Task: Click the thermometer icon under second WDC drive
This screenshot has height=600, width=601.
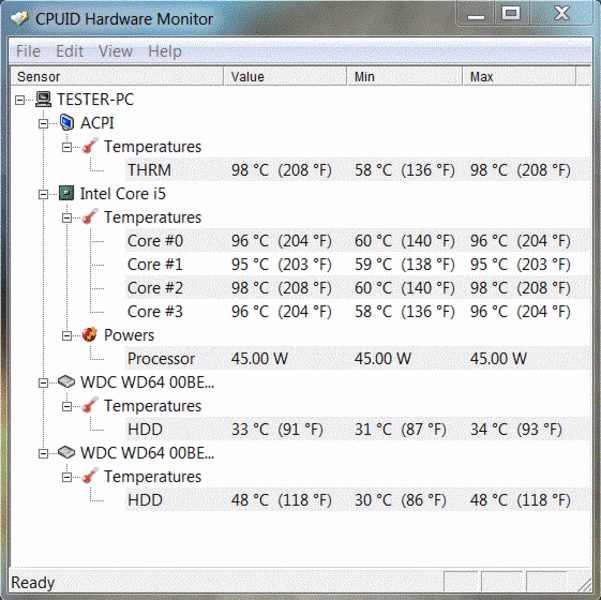Action: click(90, 476)
